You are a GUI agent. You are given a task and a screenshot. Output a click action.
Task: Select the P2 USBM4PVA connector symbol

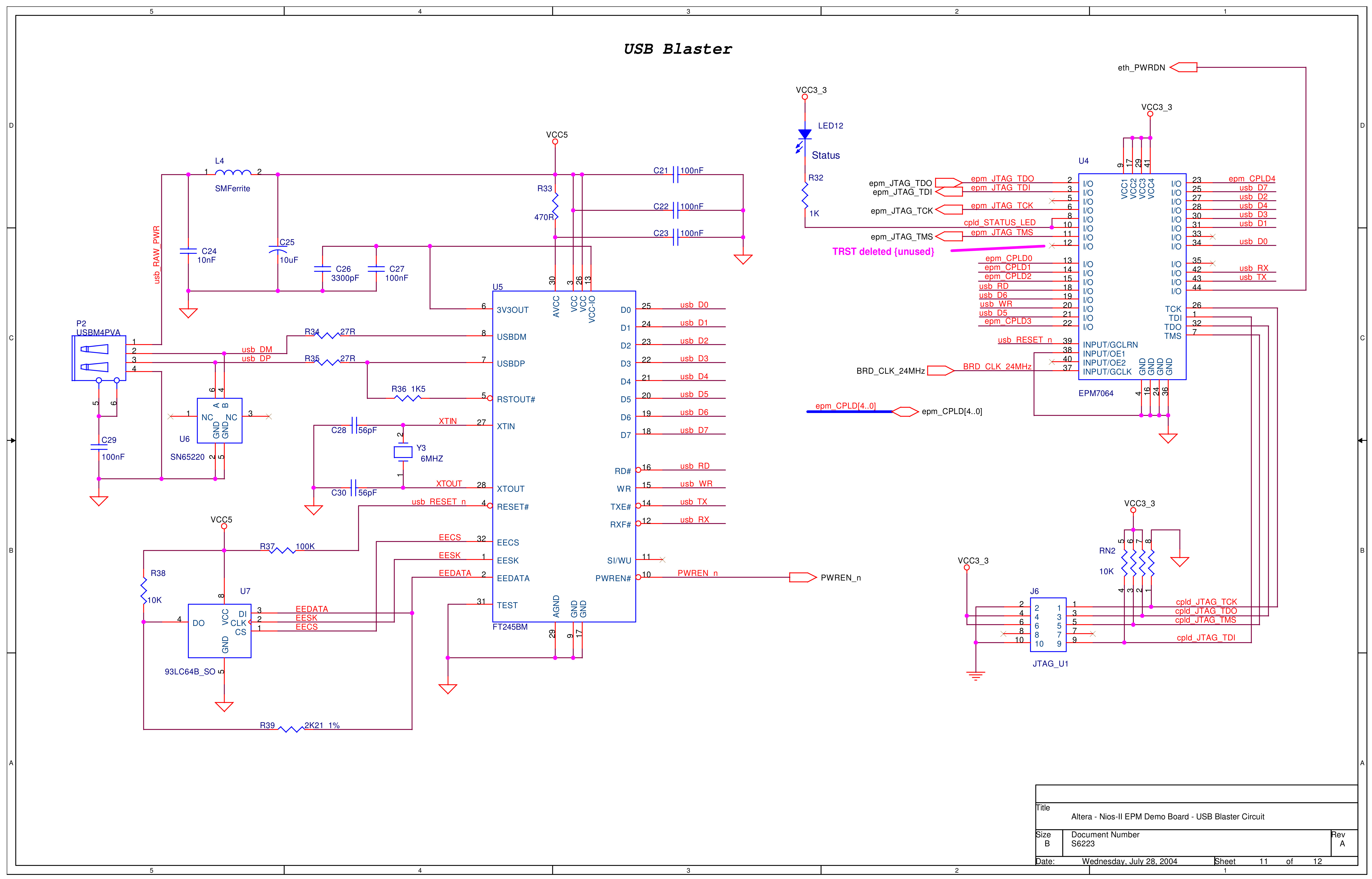click(x=99, y=358)
